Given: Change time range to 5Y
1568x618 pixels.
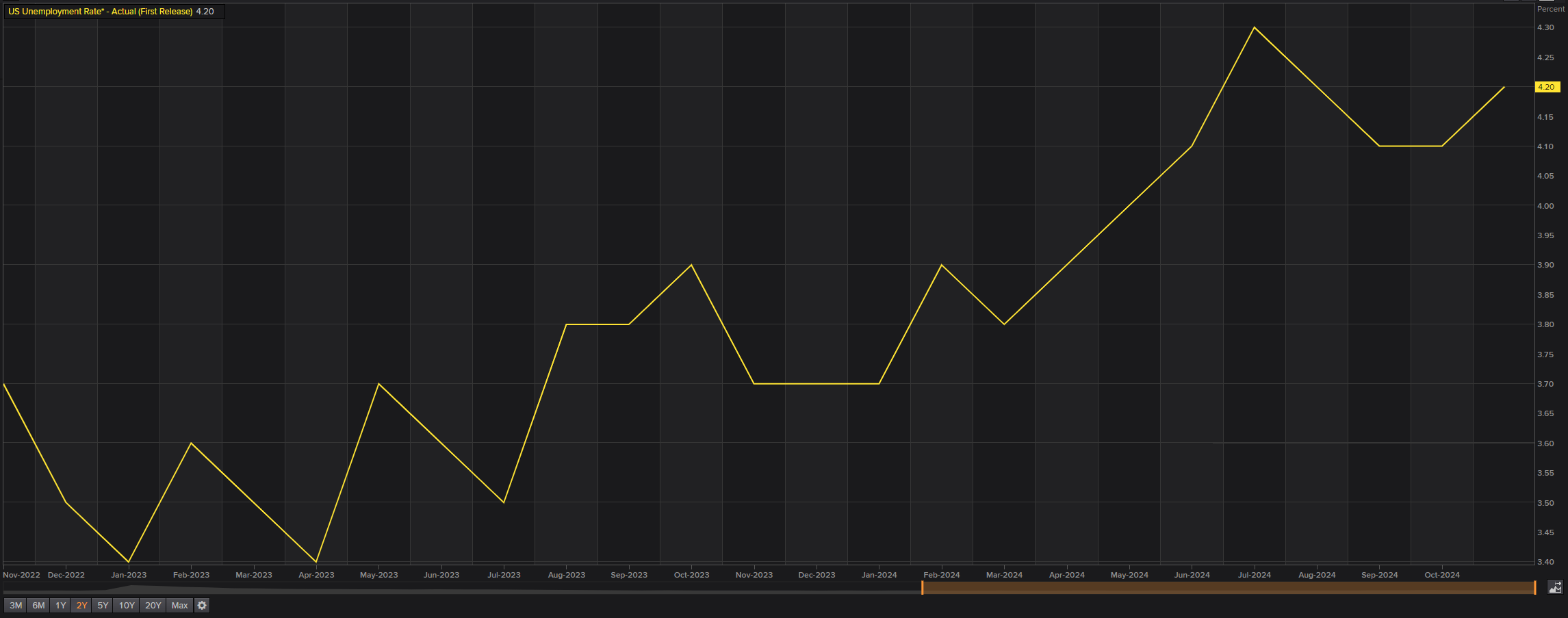Looking at the screenshot, I should (x=103, y=606).
